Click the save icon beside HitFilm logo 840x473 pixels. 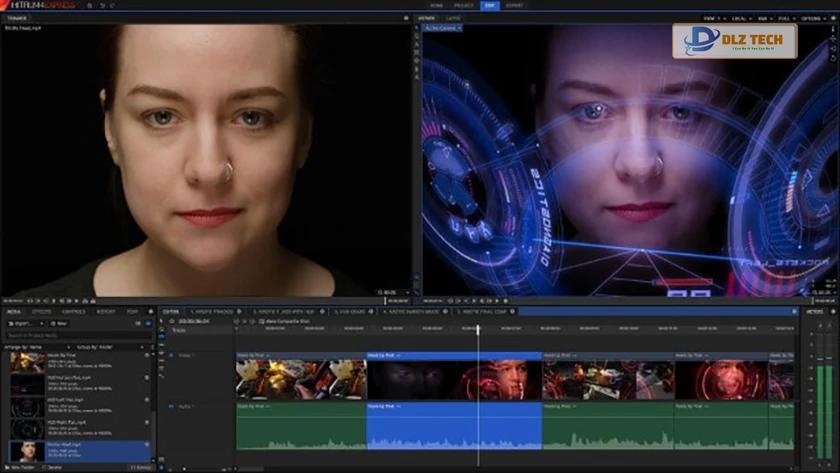tap(89, 5)
